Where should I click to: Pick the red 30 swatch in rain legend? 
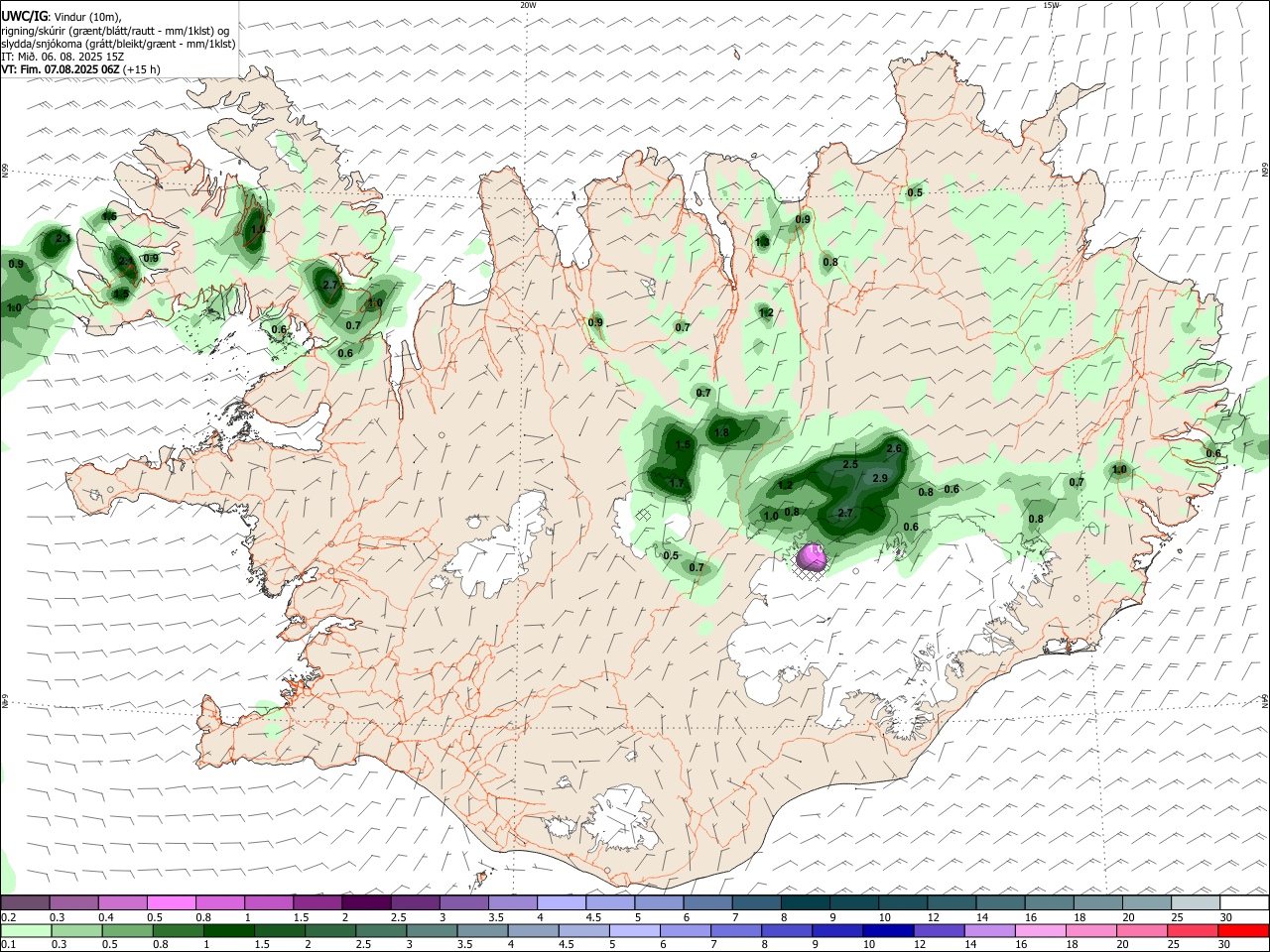tap(1244, 930)
